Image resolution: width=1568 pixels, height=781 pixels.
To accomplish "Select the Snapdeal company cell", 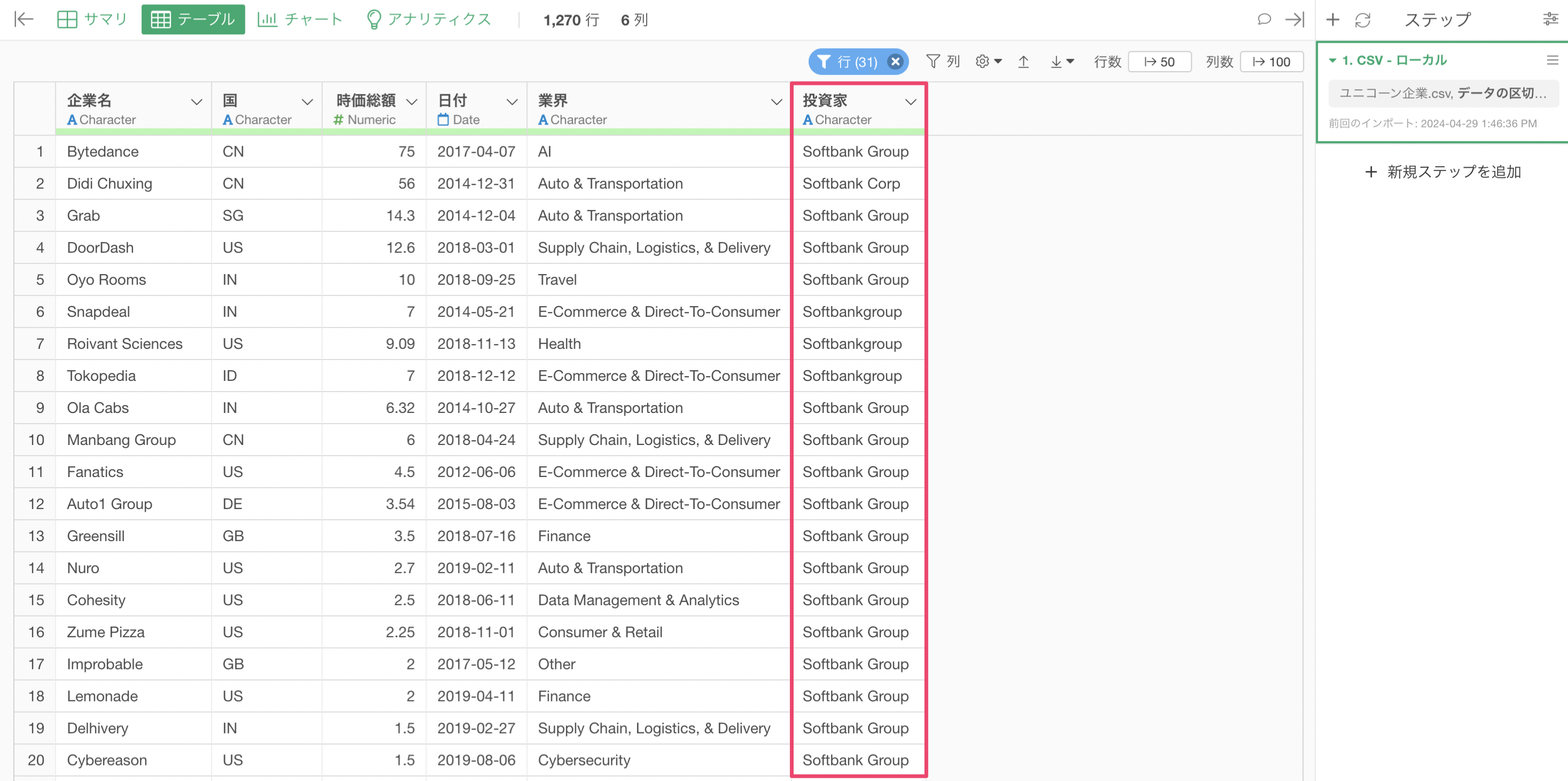I will (133, 312).
